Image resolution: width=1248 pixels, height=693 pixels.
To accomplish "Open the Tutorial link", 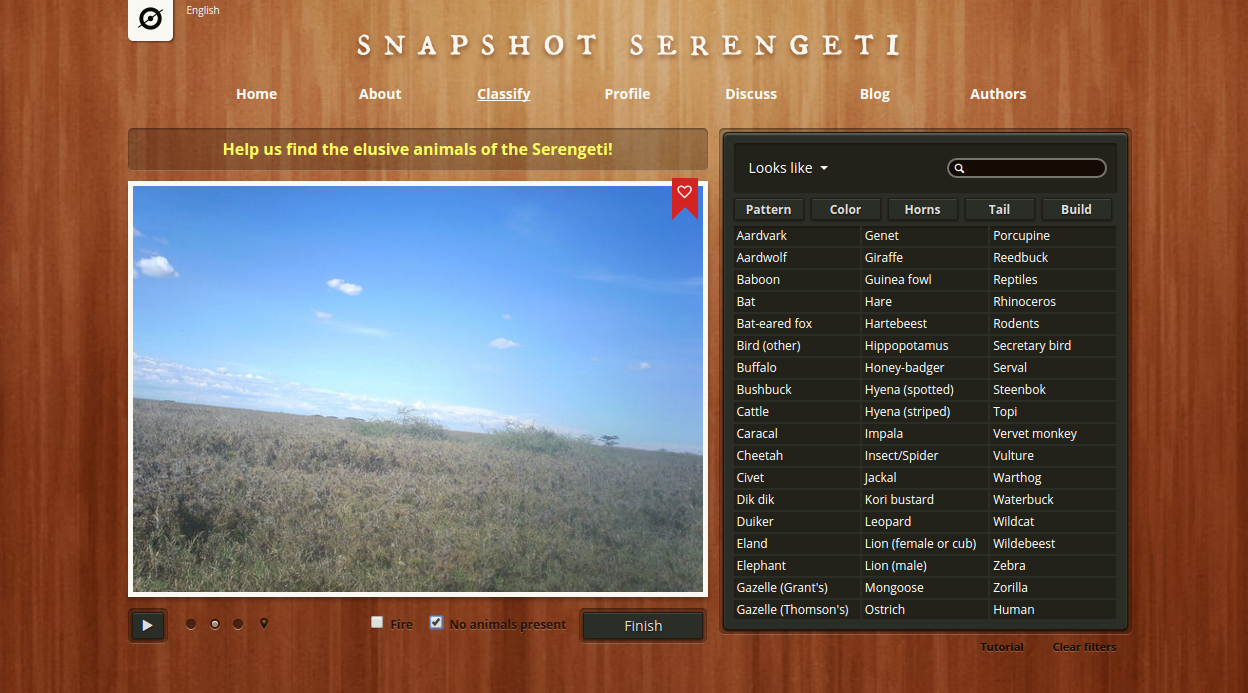I will tap(1001, 647).
